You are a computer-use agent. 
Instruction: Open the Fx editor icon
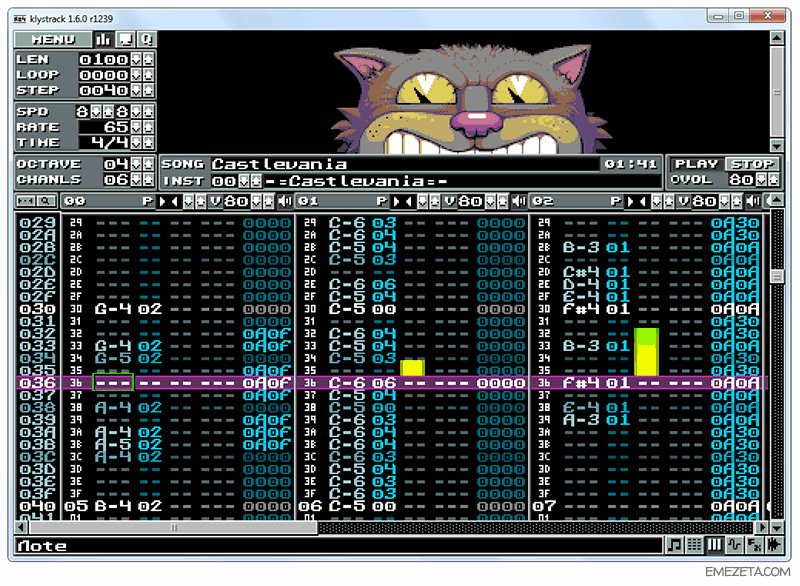(x=754, y=545)
